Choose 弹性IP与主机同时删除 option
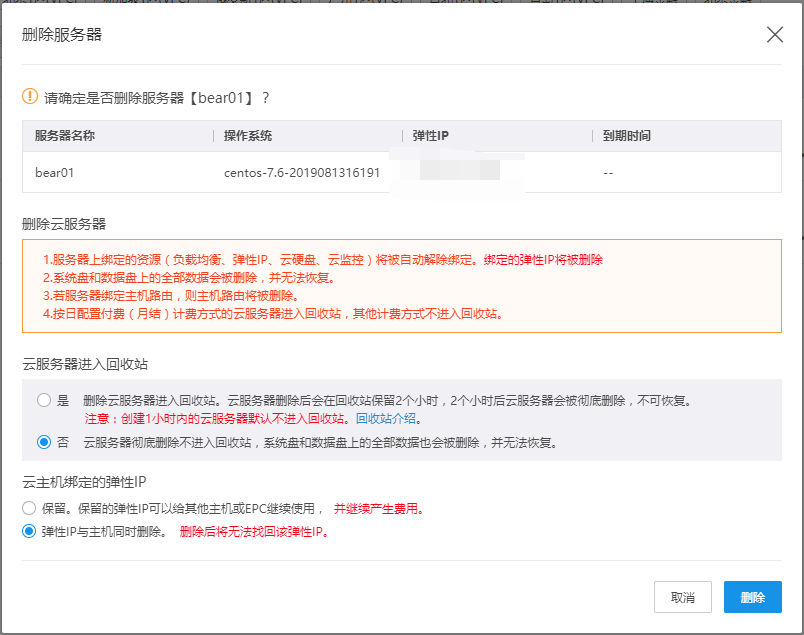Viewport: 804px width, 635px height. (x=29, y=532)
